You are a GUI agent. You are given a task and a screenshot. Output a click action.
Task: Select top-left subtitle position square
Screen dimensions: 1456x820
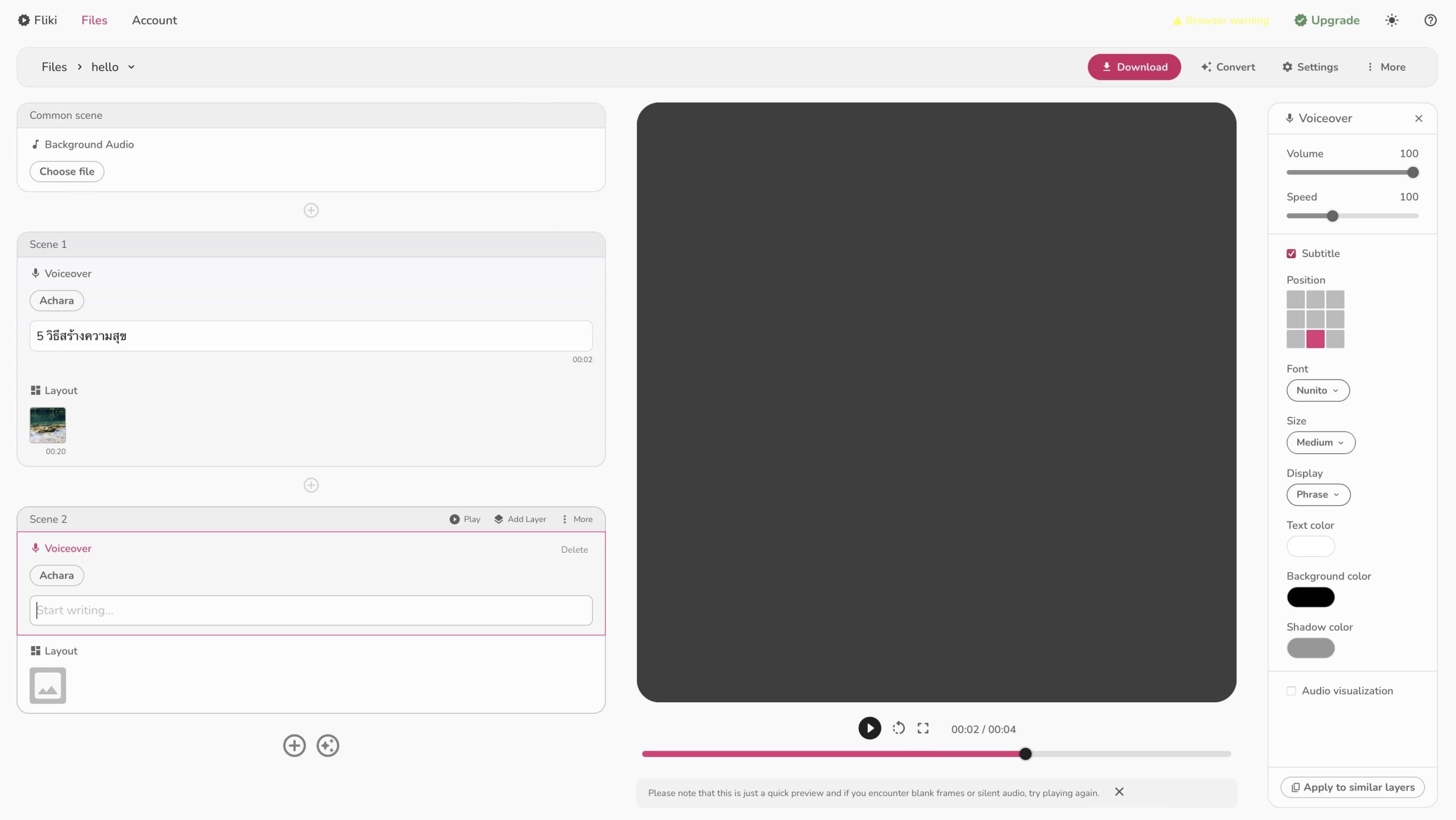click(x=1295, y=299)
